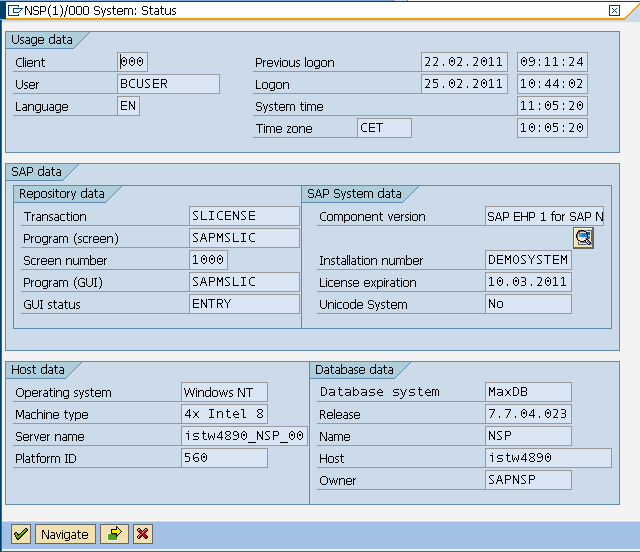Open component version details magnifier icon
640x552 pixels.
tap(583, 238)
